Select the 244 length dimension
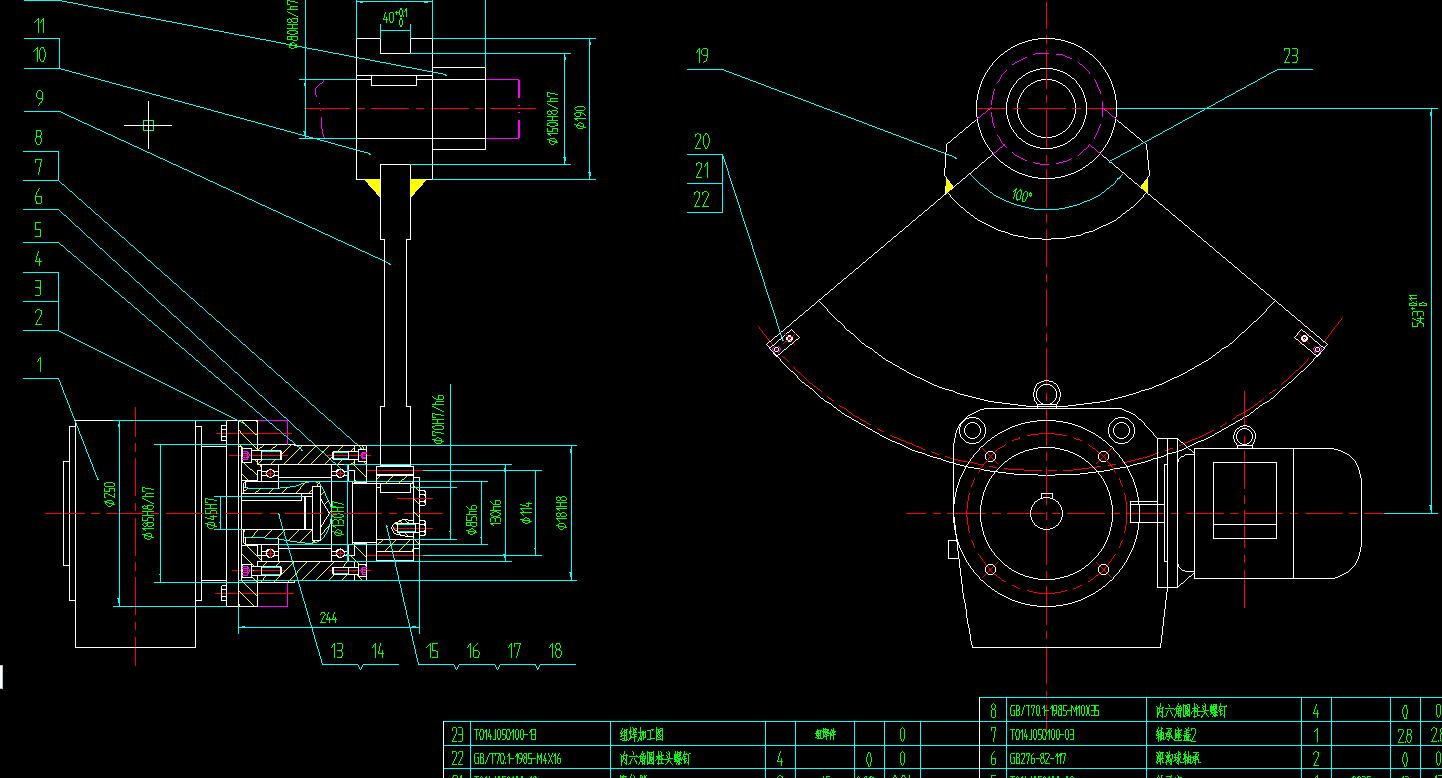Viewport: 1442px width, 778px height. tap(328, 618)
